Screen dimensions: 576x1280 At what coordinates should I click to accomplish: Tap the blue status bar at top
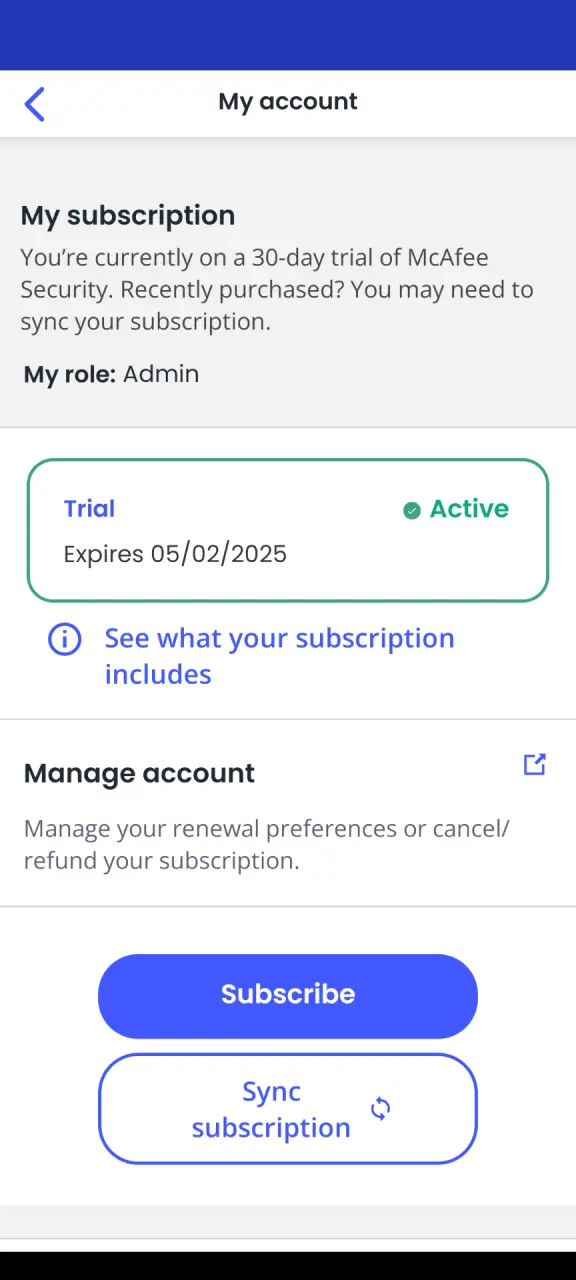(288, 35)
